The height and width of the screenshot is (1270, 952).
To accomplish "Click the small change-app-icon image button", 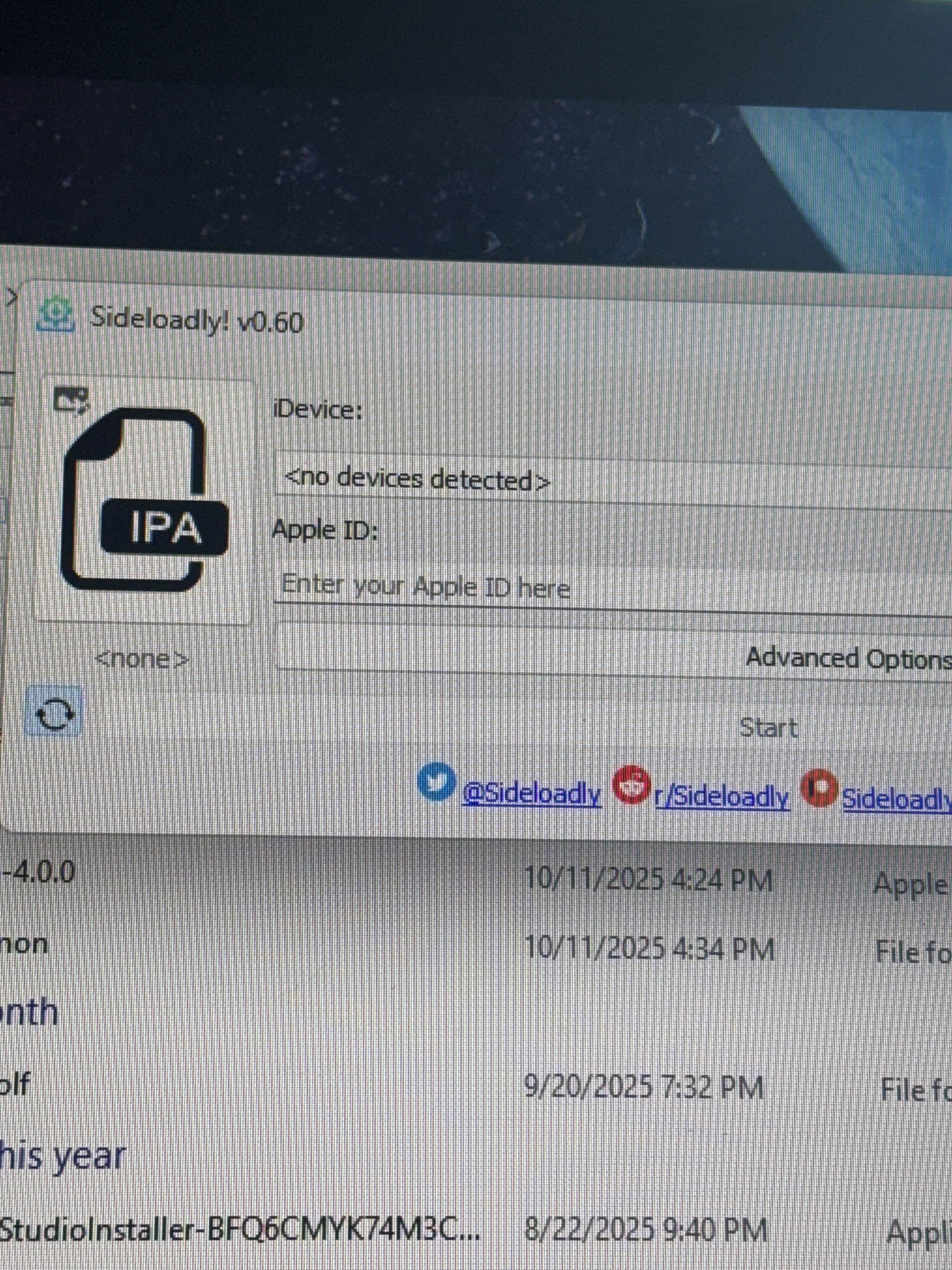I will click(71, 400).
